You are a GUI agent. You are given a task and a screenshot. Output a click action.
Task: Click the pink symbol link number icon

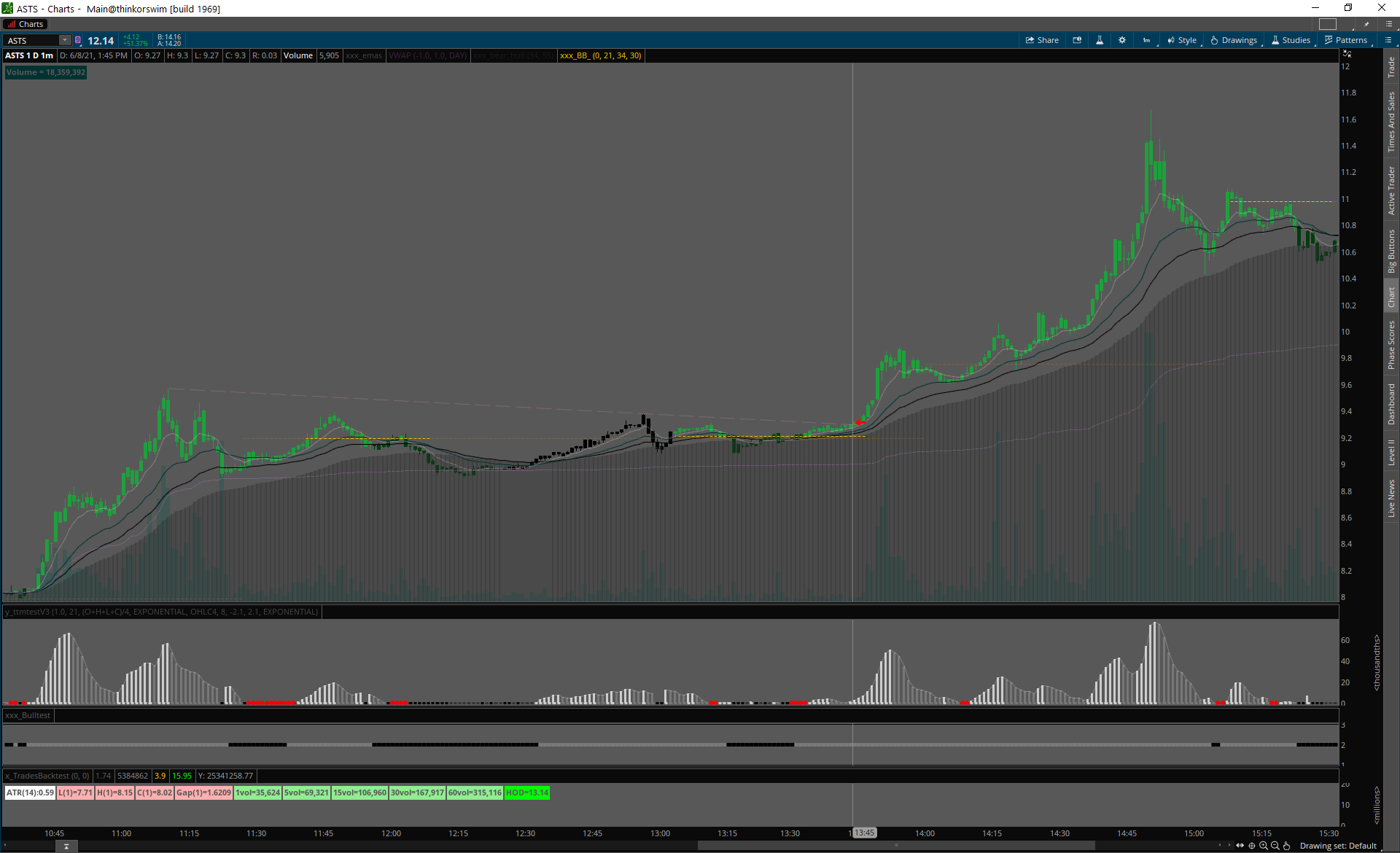[78, 40]
